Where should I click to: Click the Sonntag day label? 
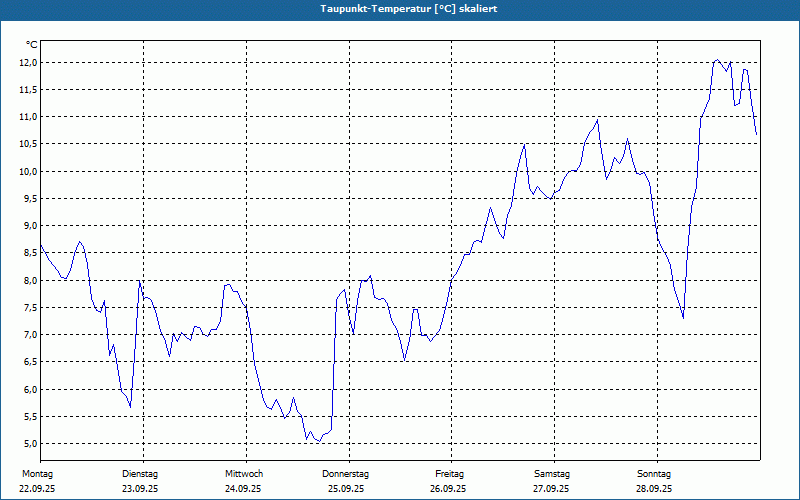pyautogui.click(x=654, y=474)
